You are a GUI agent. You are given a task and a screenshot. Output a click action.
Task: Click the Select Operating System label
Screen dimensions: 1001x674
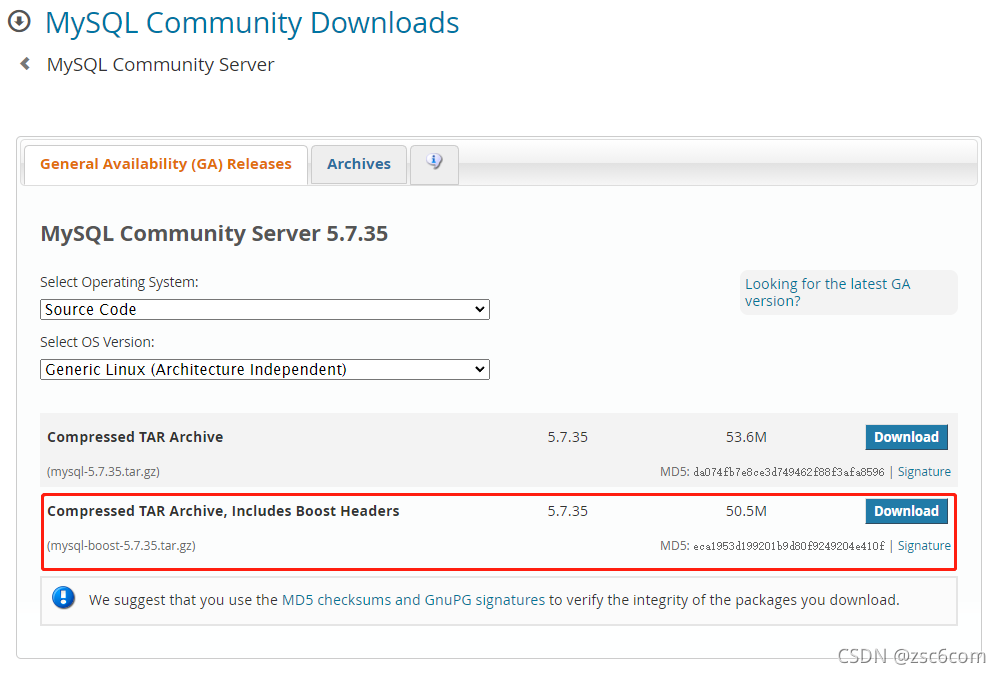(119, 282)
